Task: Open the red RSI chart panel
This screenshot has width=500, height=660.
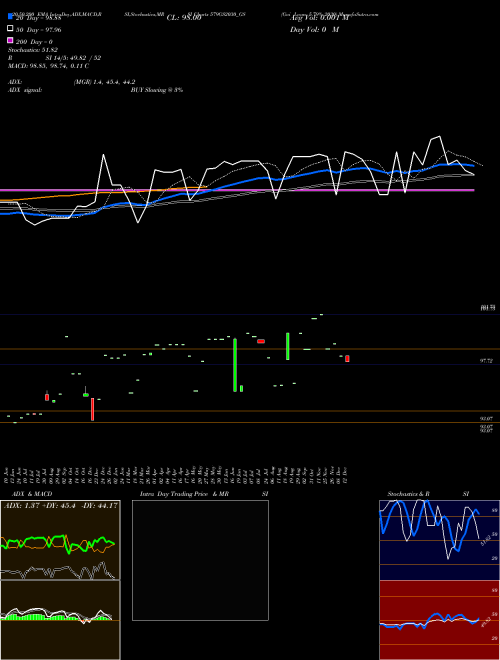Action: (x=439, y=620)
